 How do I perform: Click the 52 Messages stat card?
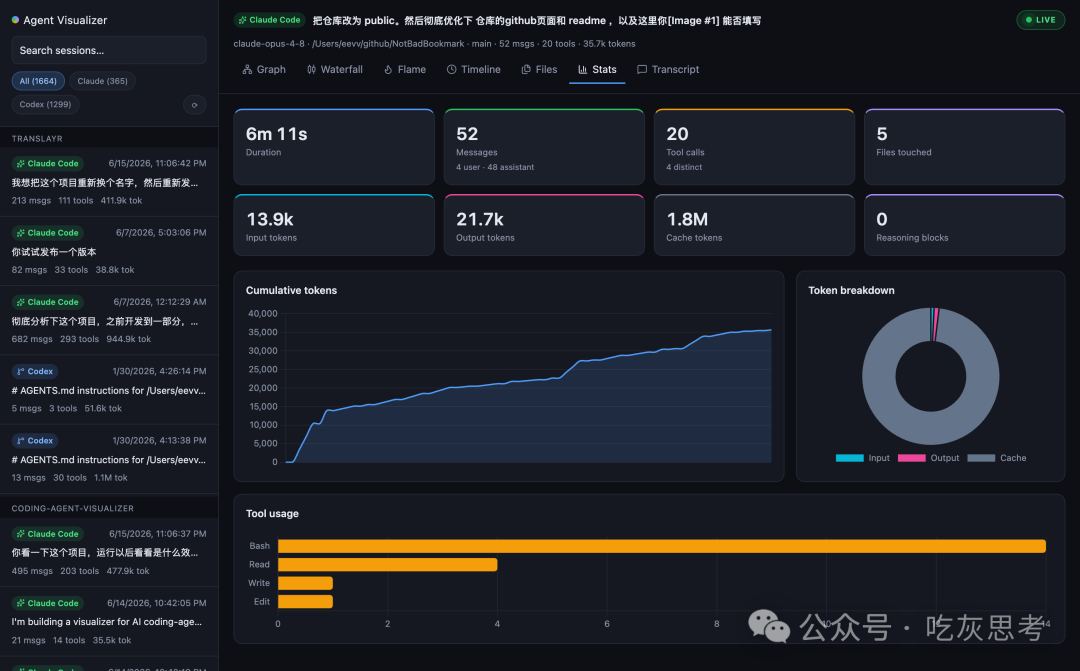[x=544, y=147]
